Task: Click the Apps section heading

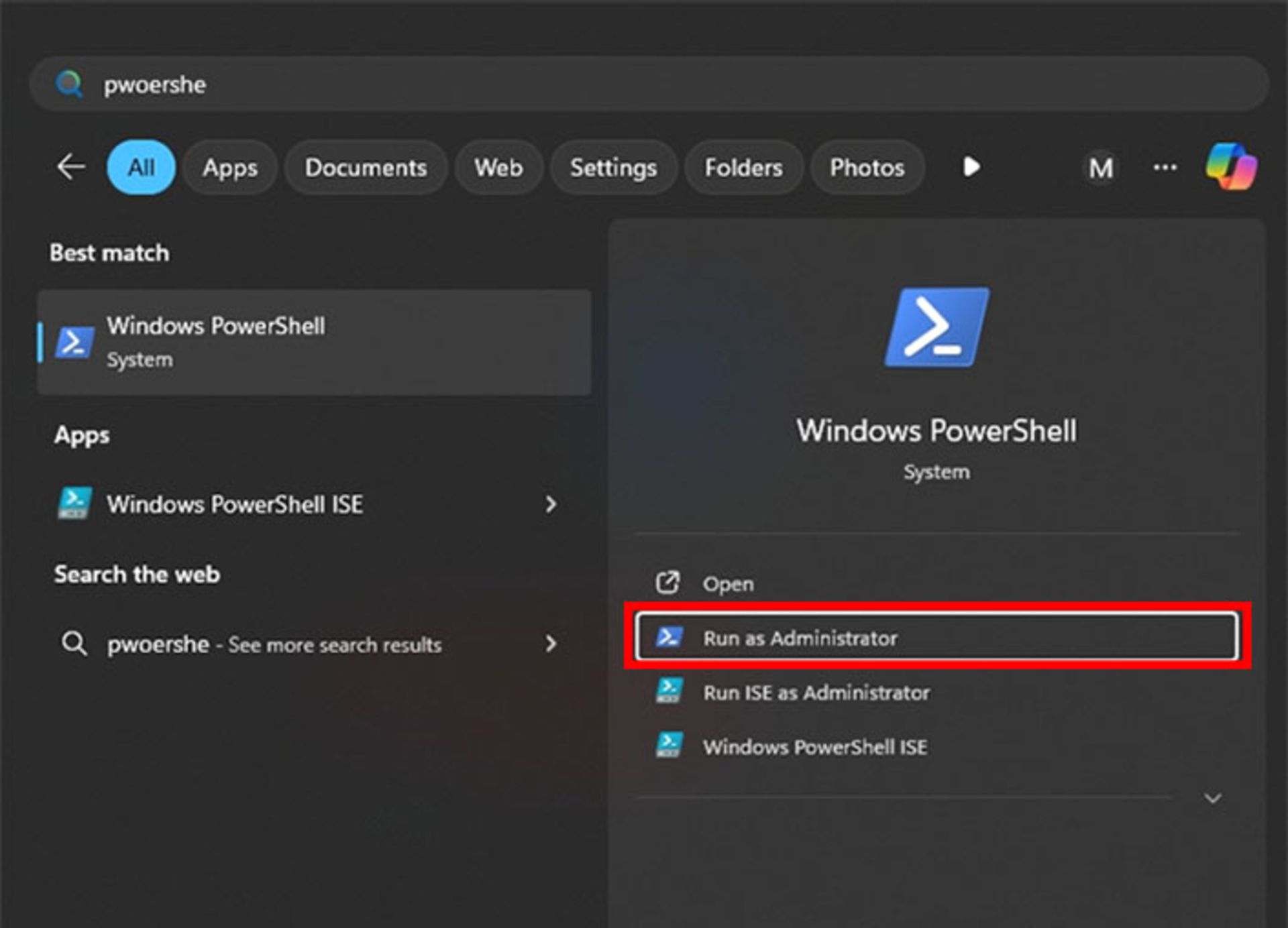Action: tap(82, 436)
